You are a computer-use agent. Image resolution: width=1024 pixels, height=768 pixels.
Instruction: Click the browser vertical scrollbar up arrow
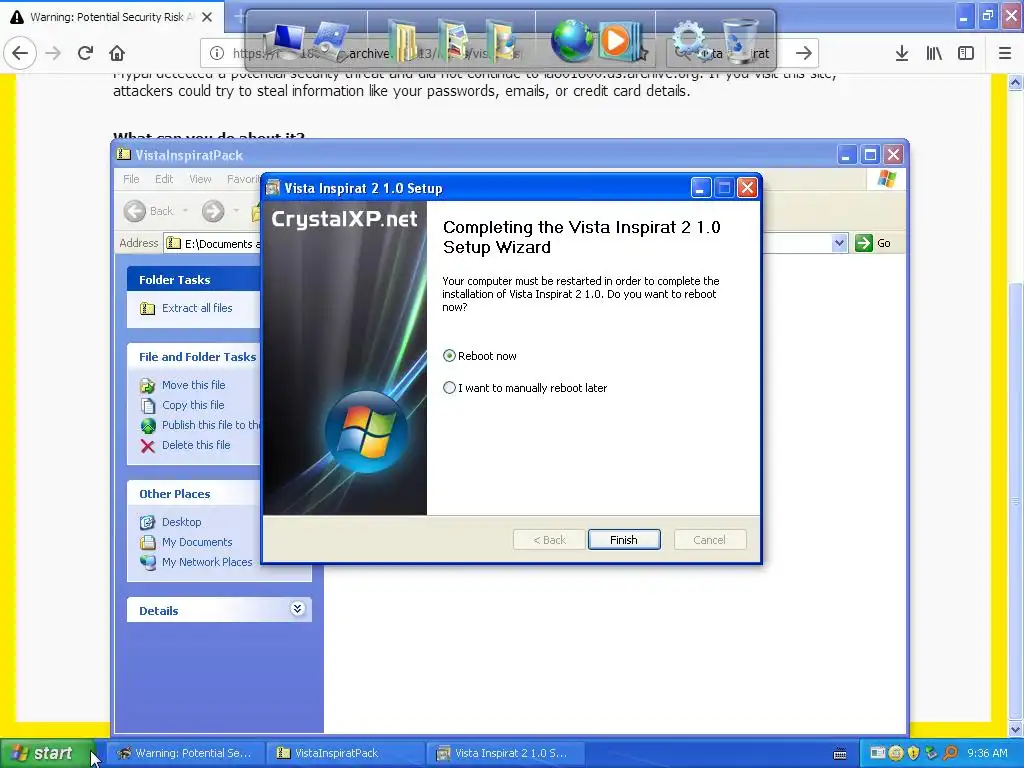1016,82
